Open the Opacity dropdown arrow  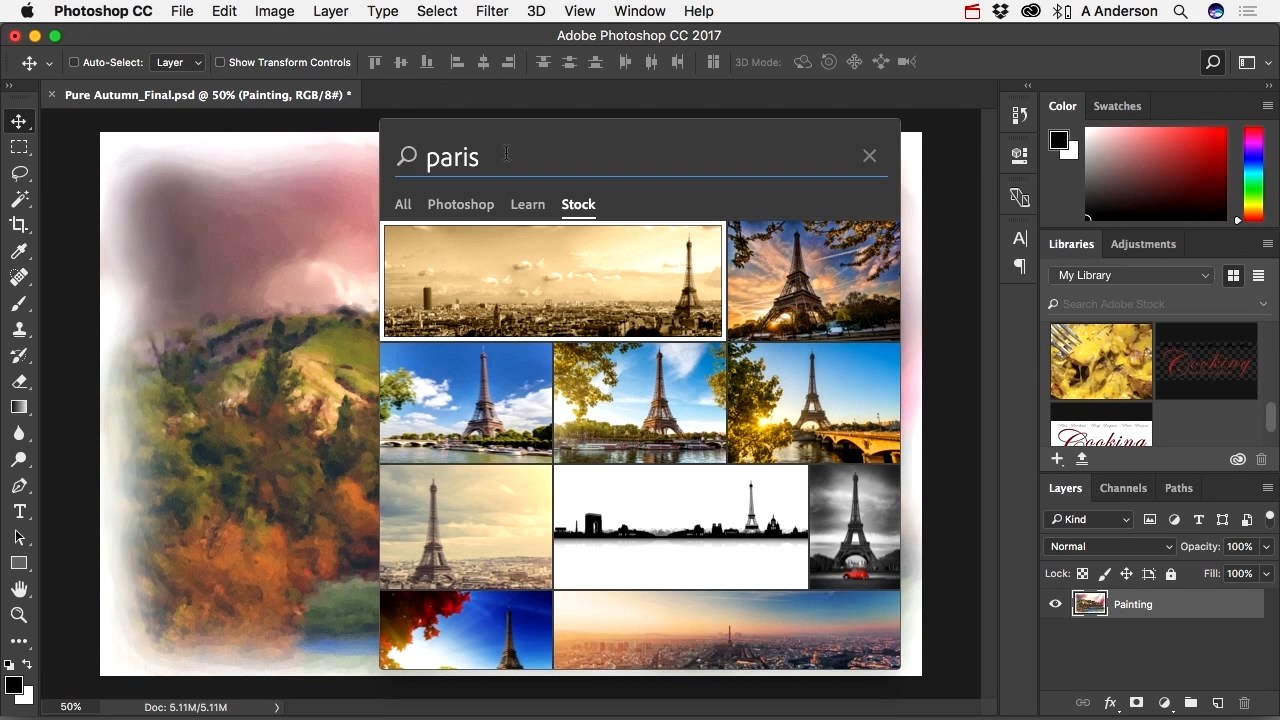click(x=1266, y=547)
